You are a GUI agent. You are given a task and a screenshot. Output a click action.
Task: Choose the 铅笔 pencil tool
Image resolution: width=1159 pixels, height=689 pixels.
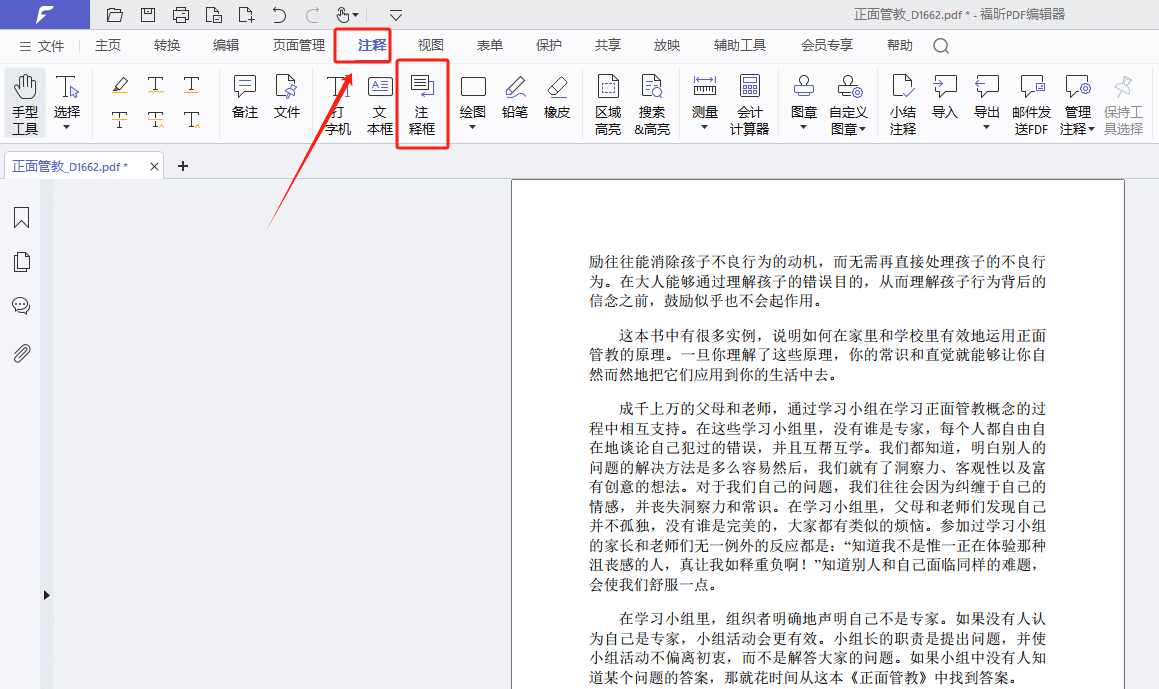[515, 98]
